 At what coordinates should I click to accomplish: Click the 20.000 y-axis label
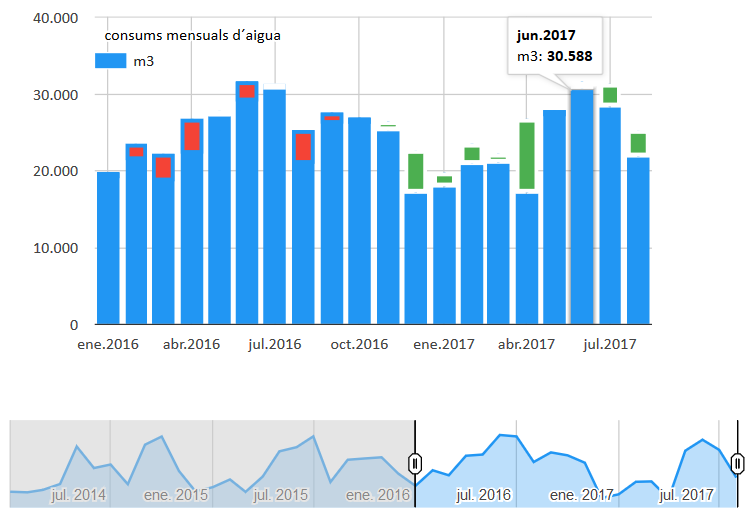tap(55, 171)
